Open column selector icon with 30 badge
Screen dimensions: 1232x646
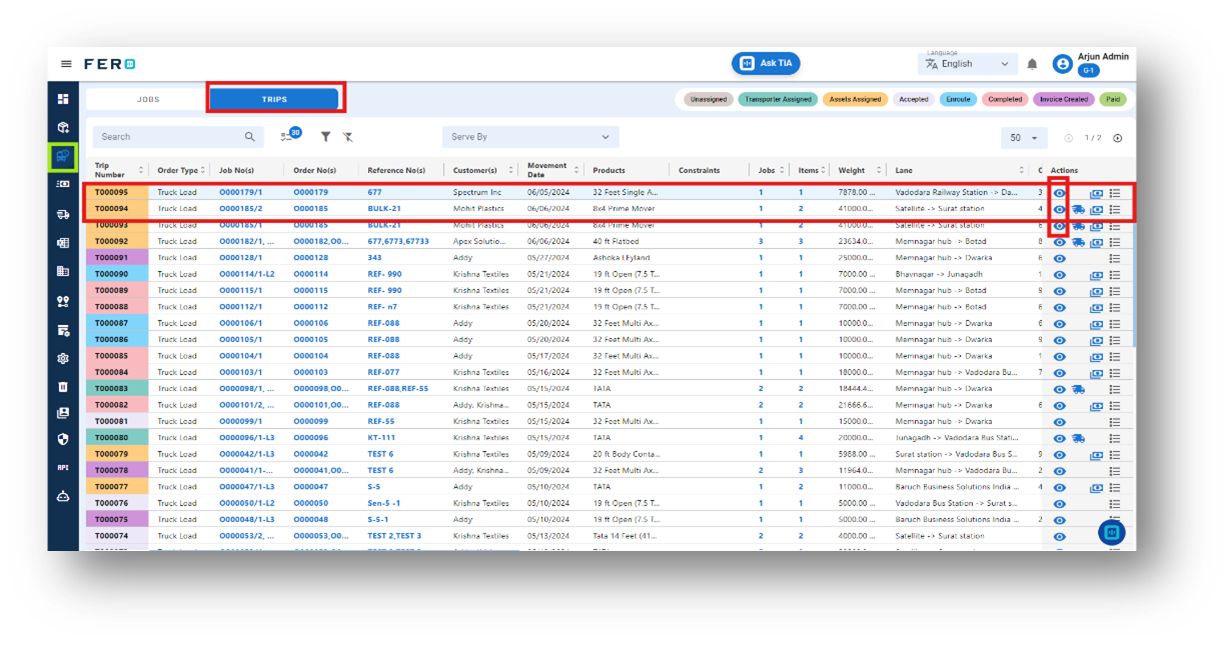(290, 135)
